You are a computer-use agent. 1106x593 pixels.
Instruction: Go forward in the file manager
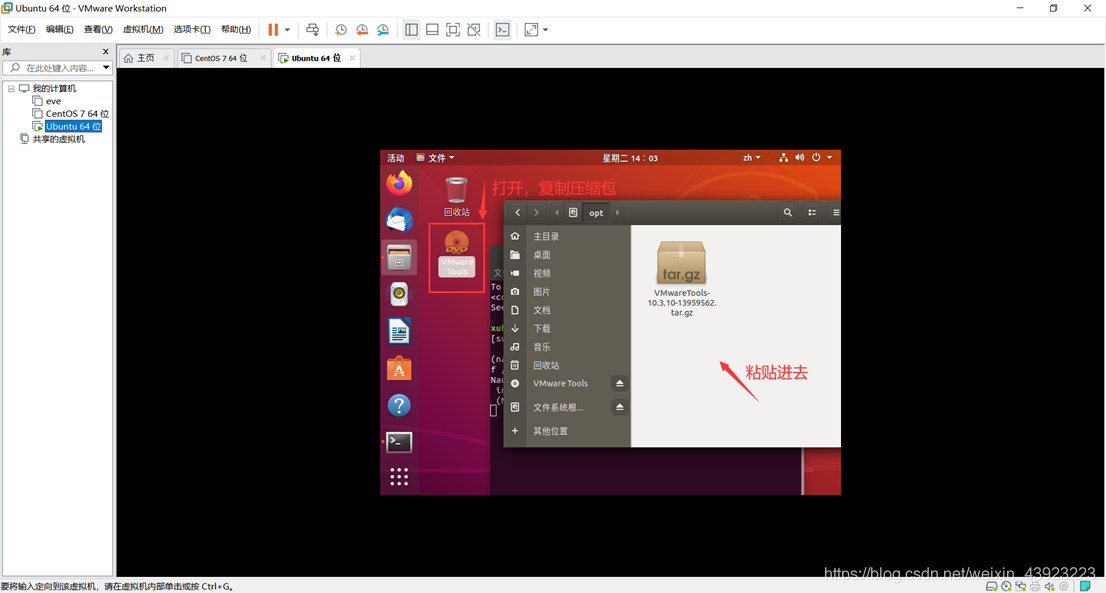pyautogui.click(x=536, y=212)
